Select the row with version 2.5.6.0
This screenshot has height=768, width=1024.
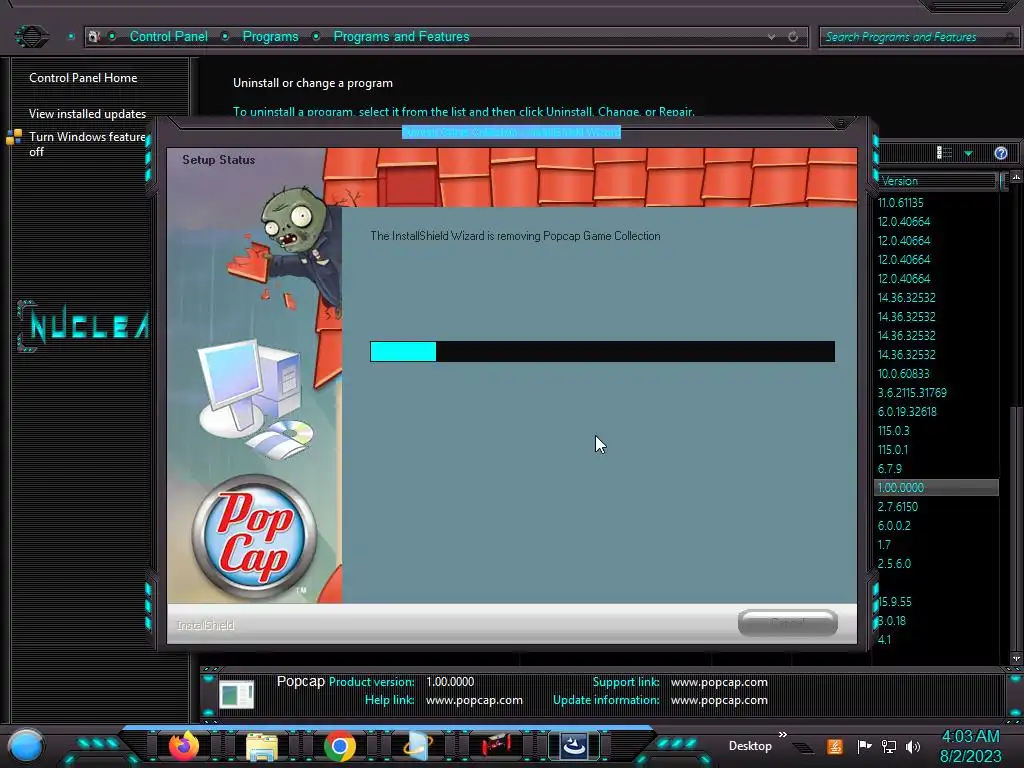(936, 563)
